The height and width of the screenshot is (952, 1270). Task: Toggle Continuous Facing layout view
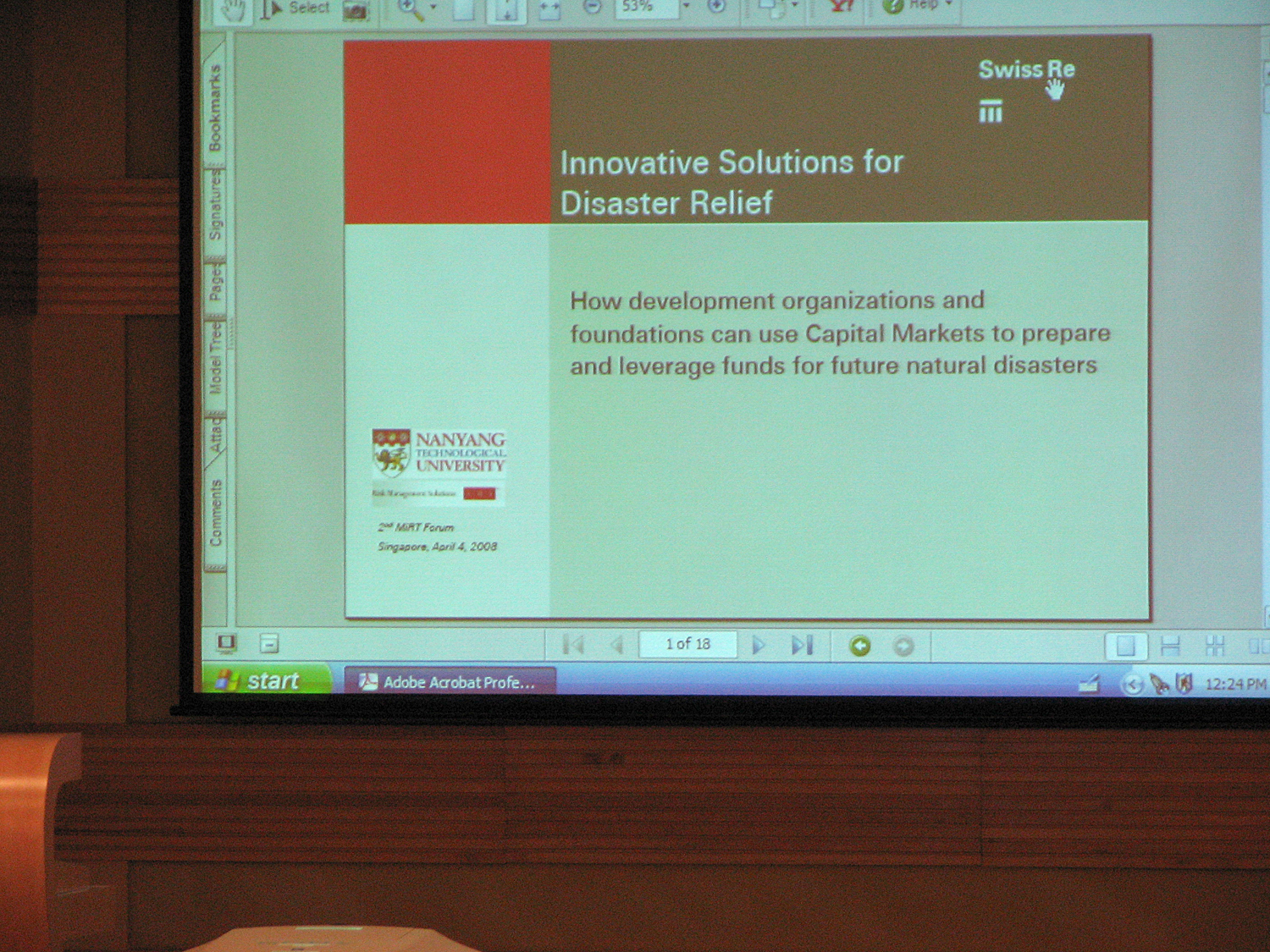[1215, 647]
